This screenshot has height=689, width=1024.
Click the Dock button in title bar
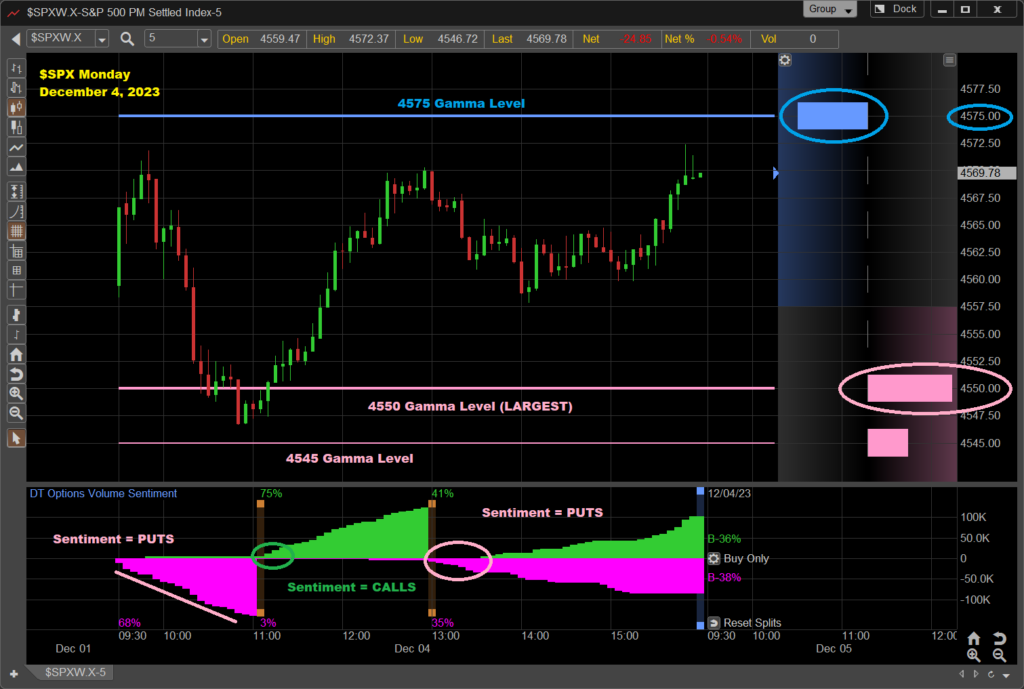895,9
